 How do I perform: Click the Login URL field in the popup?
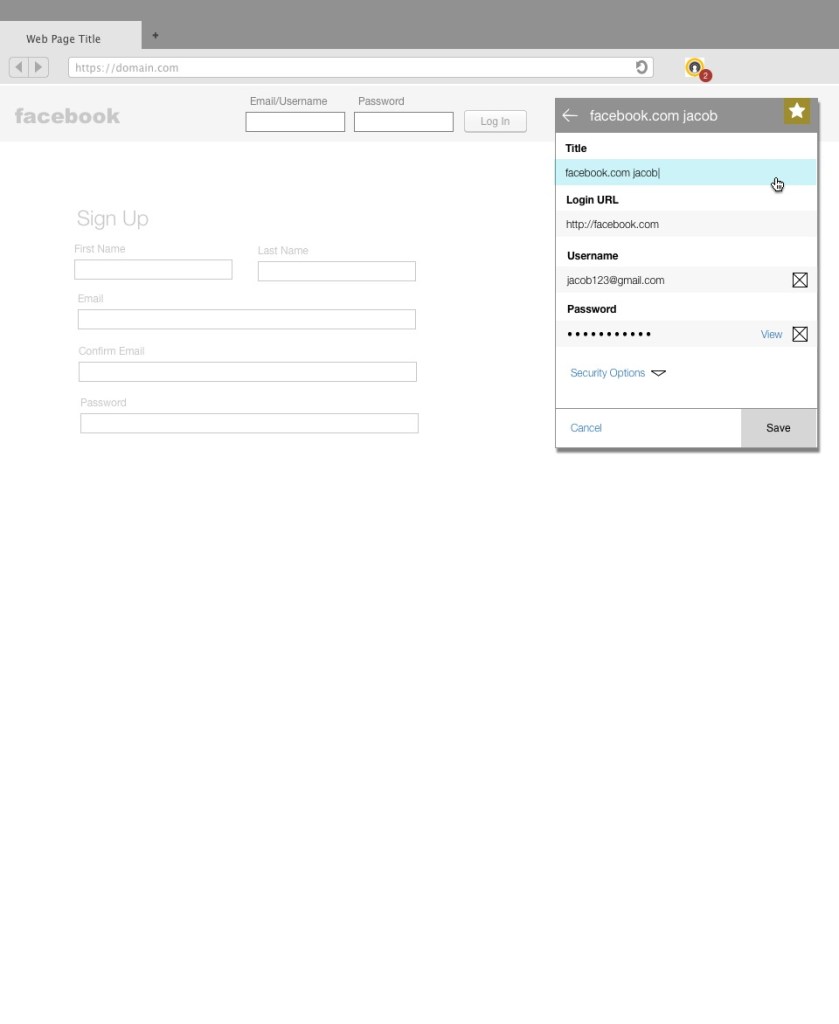pos(686,224)
